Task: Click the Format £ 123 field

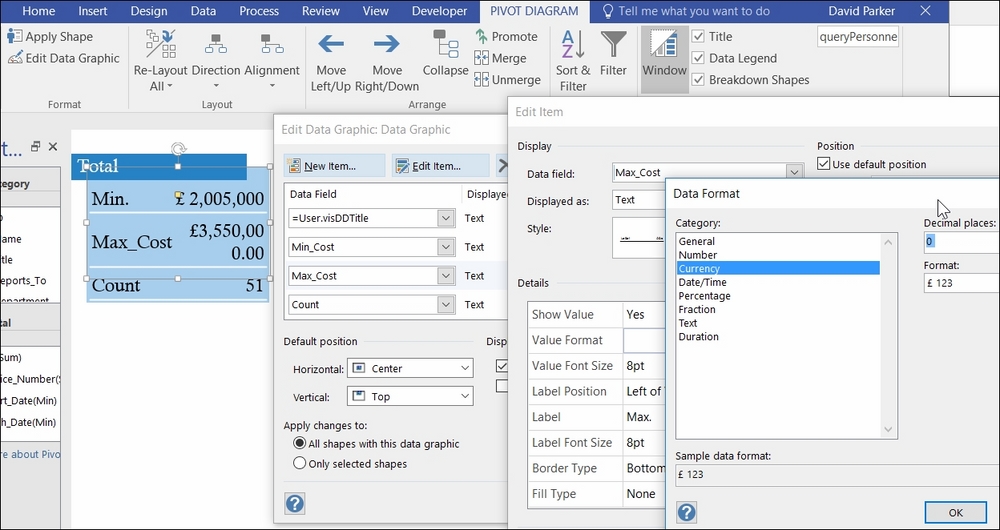Action: point(962,283)
